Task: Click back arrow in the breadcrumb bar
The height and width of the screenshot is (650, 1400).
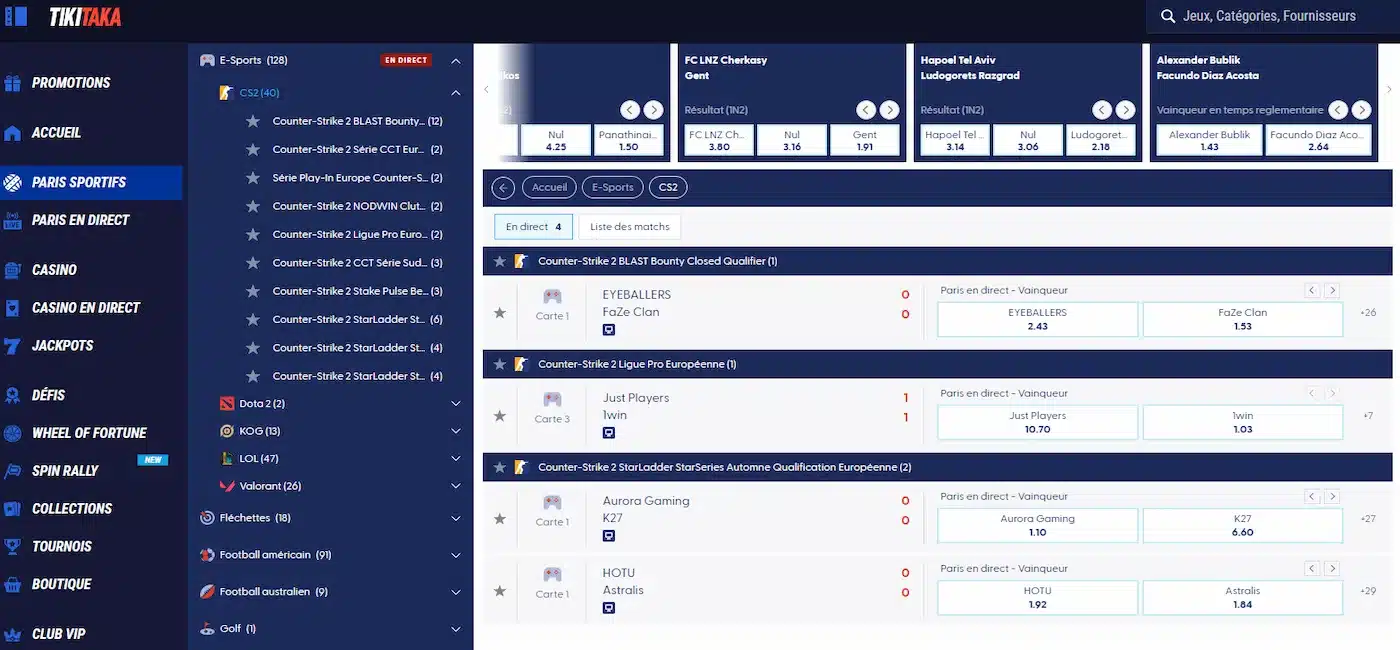Action: coord(503,187)
